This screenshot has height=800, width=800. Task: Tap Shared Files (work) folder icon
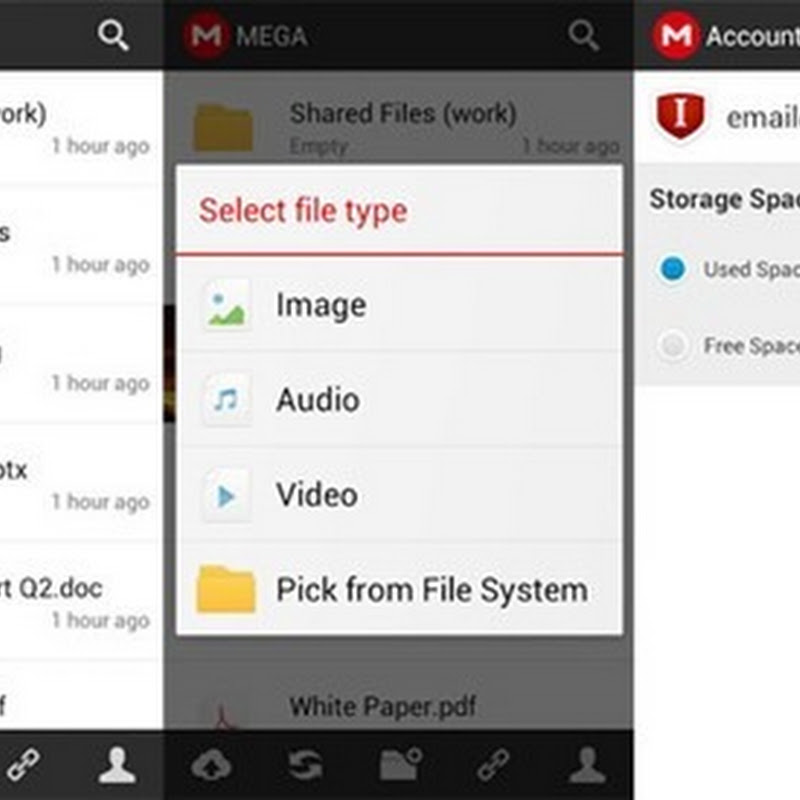[x=223, y=128]
